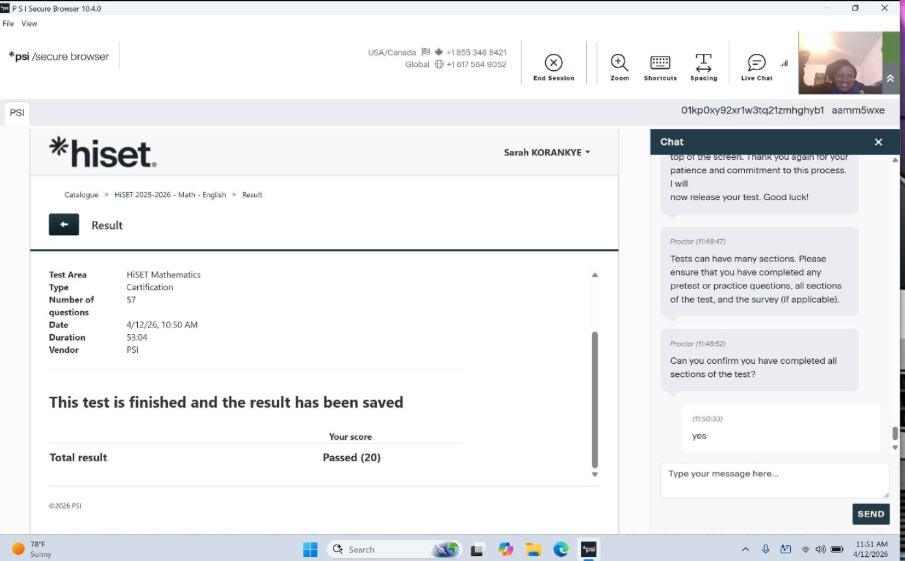Open the weather widget showing 78°F Sunny

click(32, 549)
